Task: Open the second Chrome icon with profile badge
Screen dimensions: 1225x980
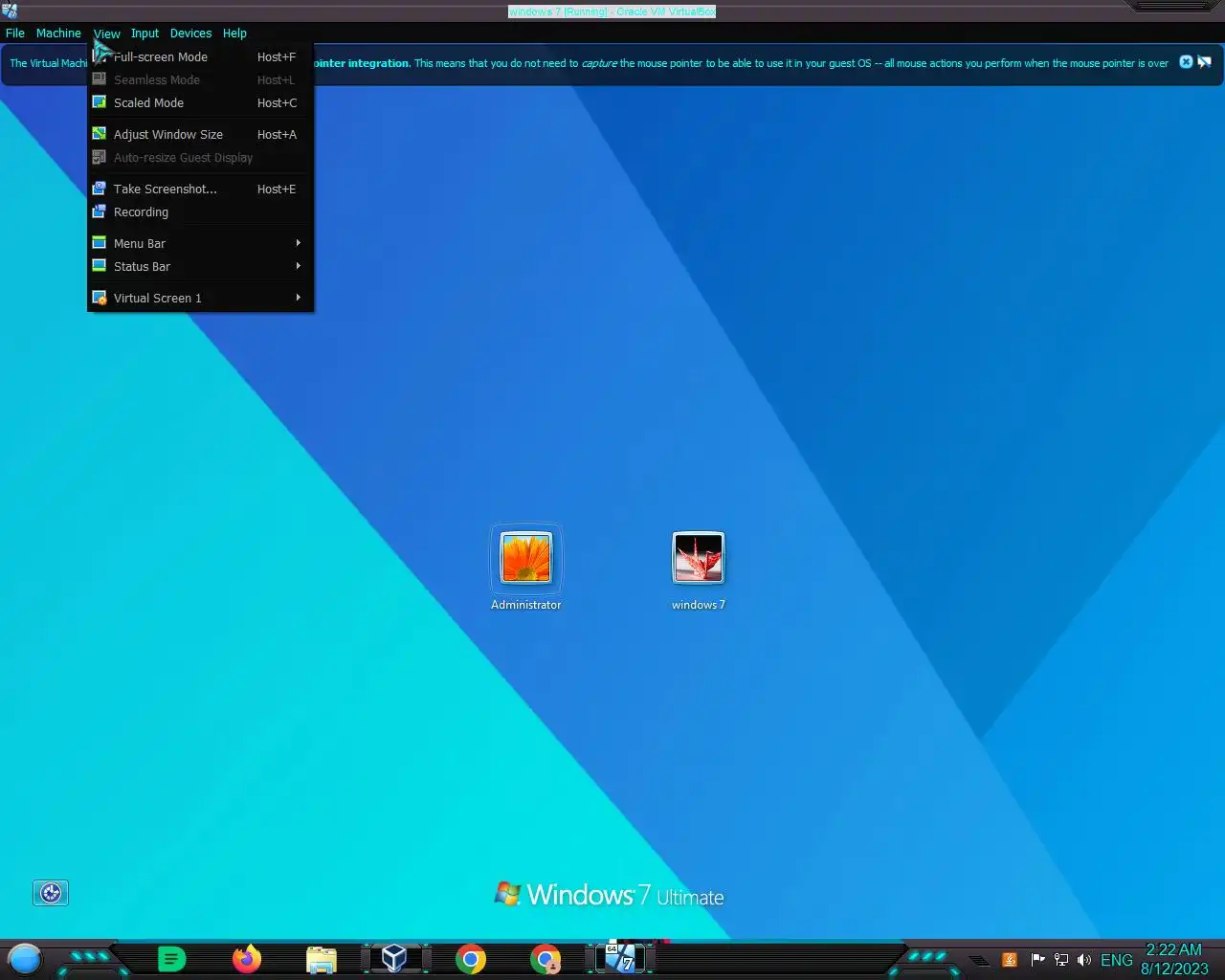Action: [545, 958]
